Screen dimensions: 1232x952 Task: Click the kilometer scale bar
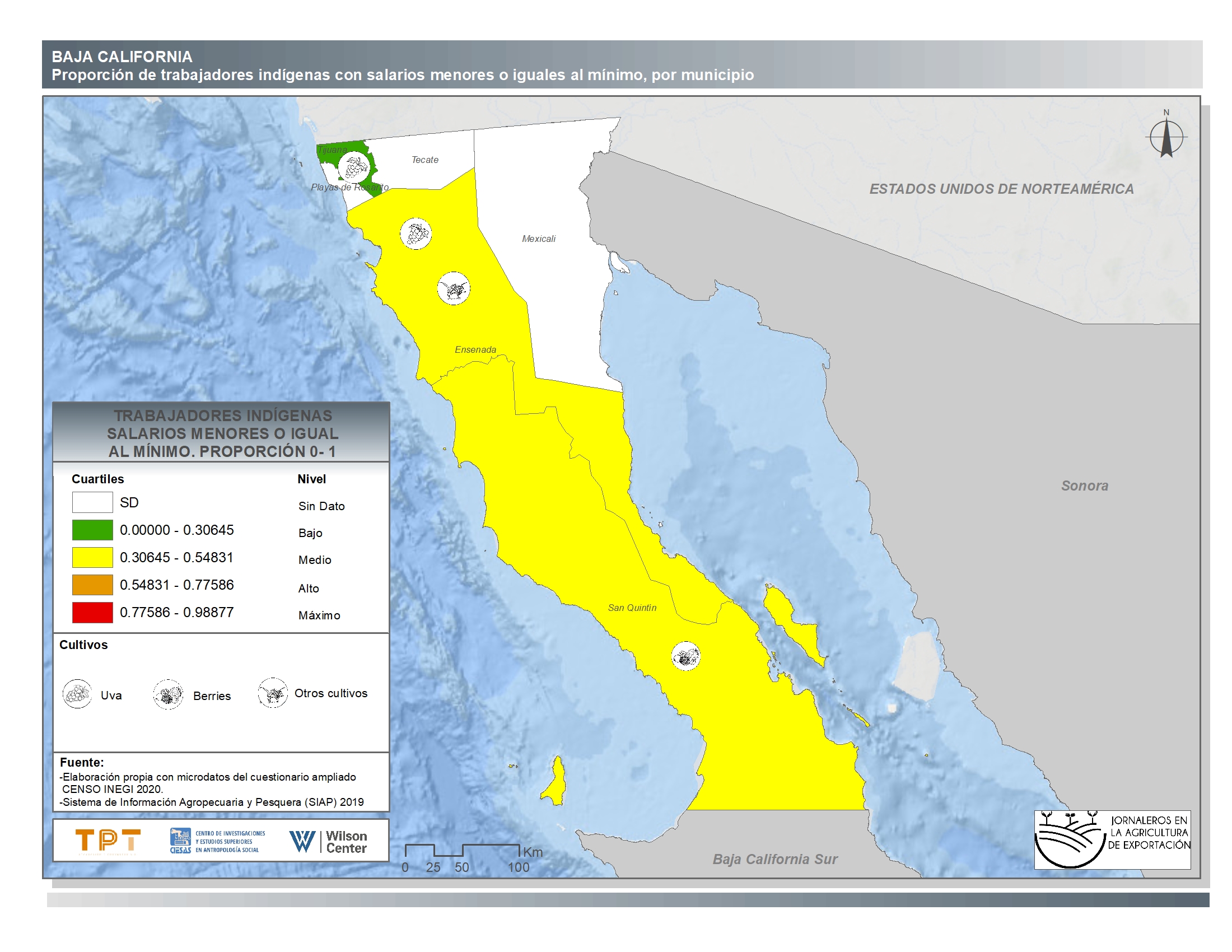pos(462,851)
